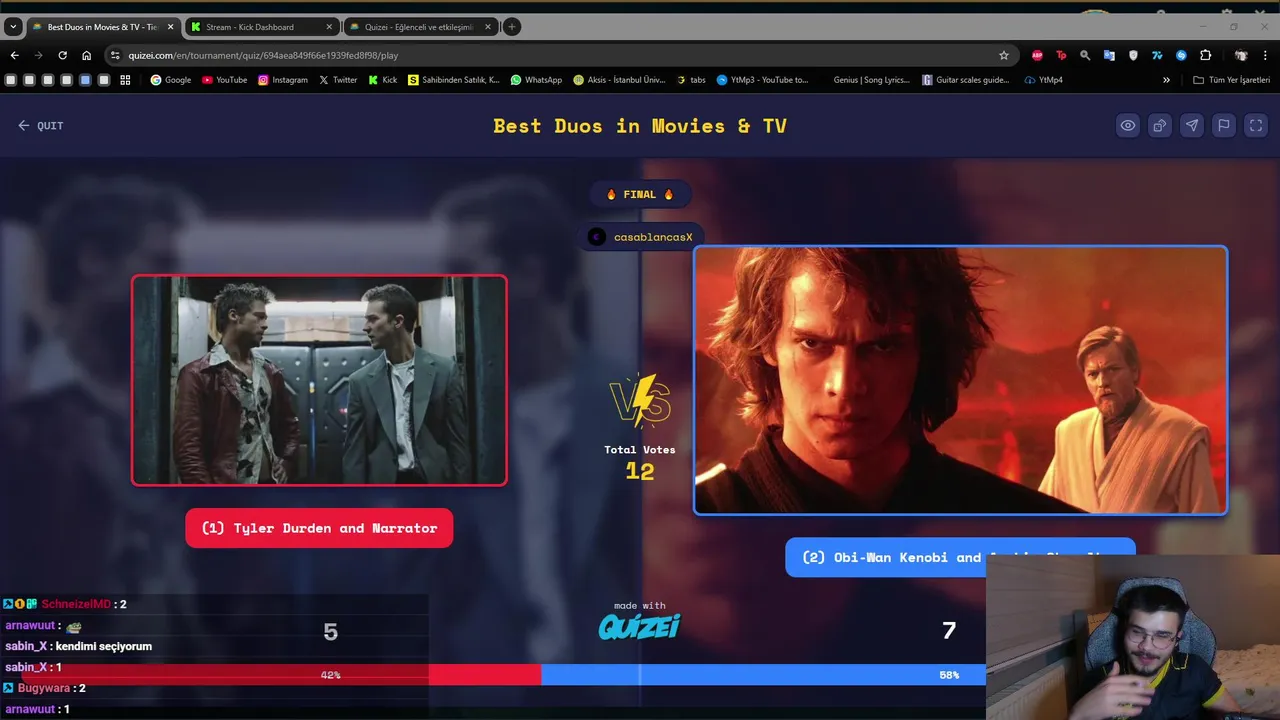Open the red Tp extension
The image size is (1280, 720).
[1061, 55]
